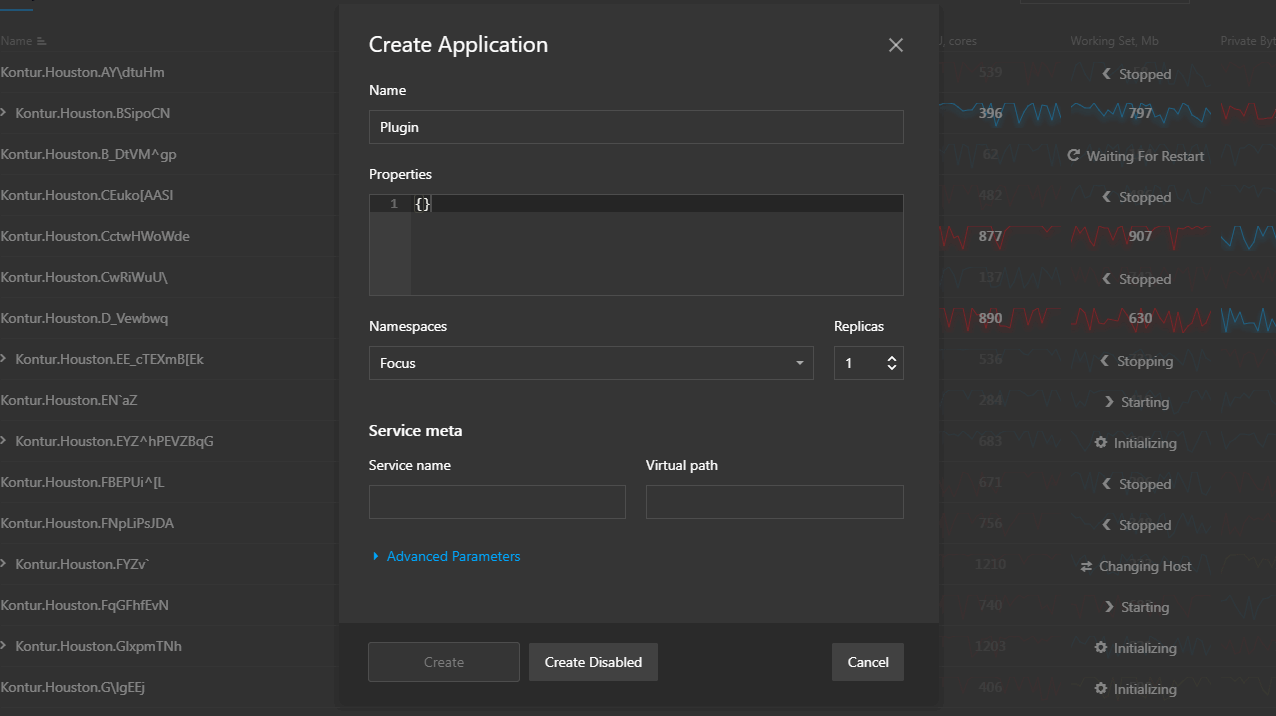
Task: Click the Name field containing "Plugin"
Action: click(x=636, y=127)
